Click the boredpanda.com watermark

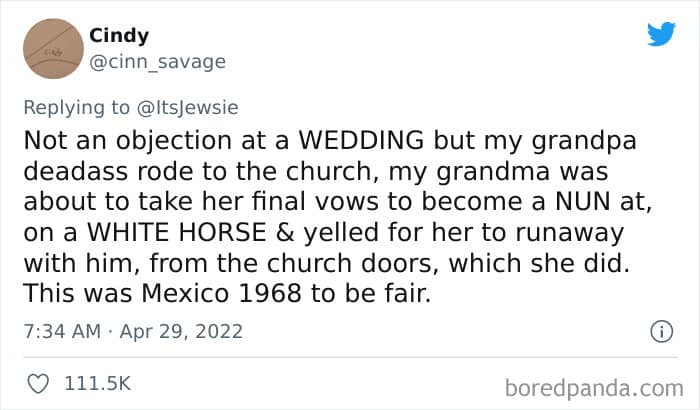(x=593, y=385)
